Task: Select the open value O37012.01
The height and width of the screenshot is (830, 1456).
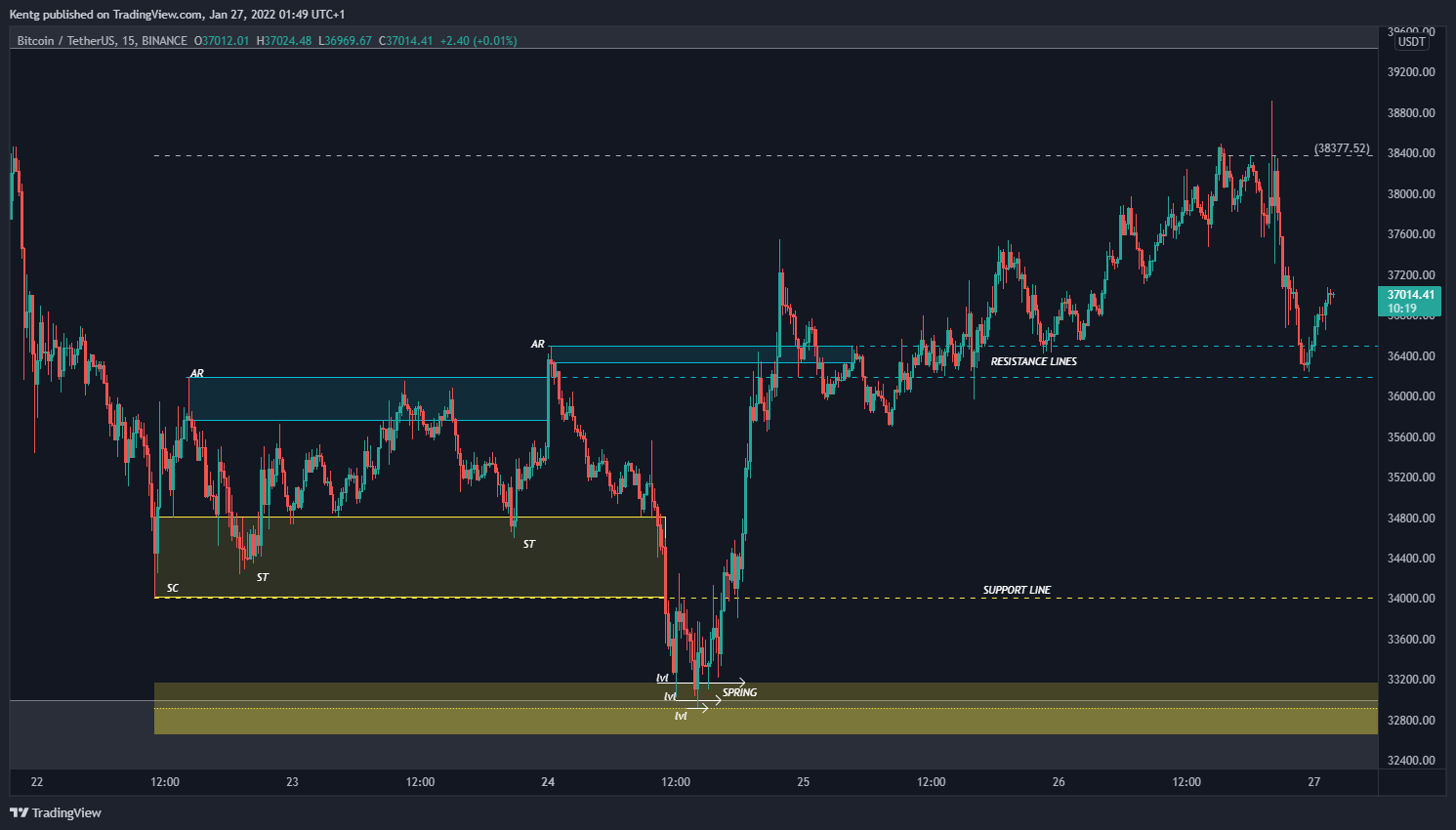Action: coord(222,41)
